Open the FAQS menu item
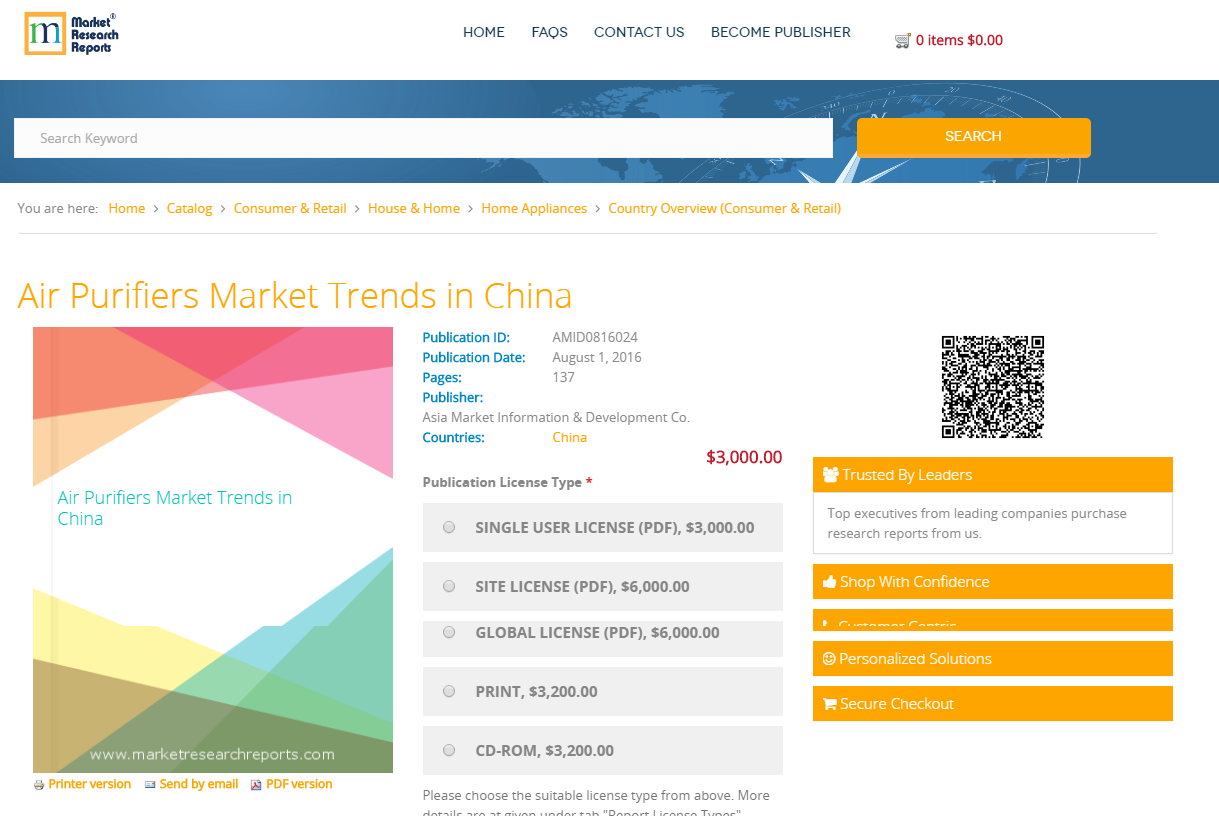The width and height of the screenshot is (1219, 816). point(549,32)
